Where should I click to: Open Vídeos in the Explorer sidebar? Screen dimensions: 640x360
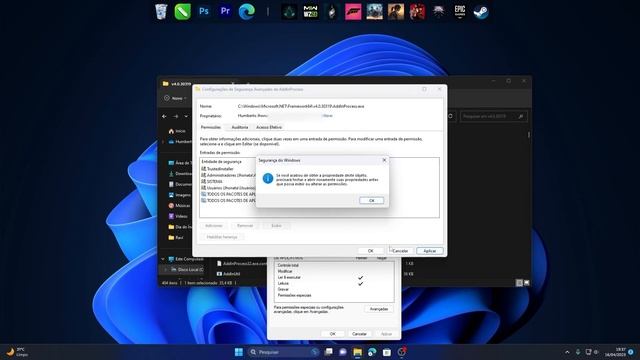pos(178,216)
